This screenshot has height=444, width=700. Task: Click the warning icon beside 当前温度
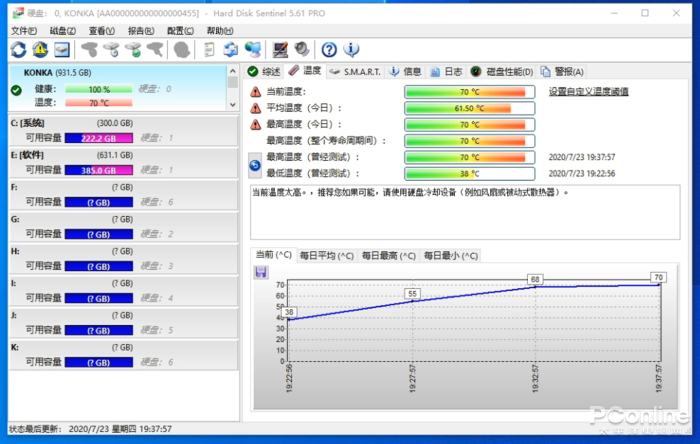(x=255, y=91)
